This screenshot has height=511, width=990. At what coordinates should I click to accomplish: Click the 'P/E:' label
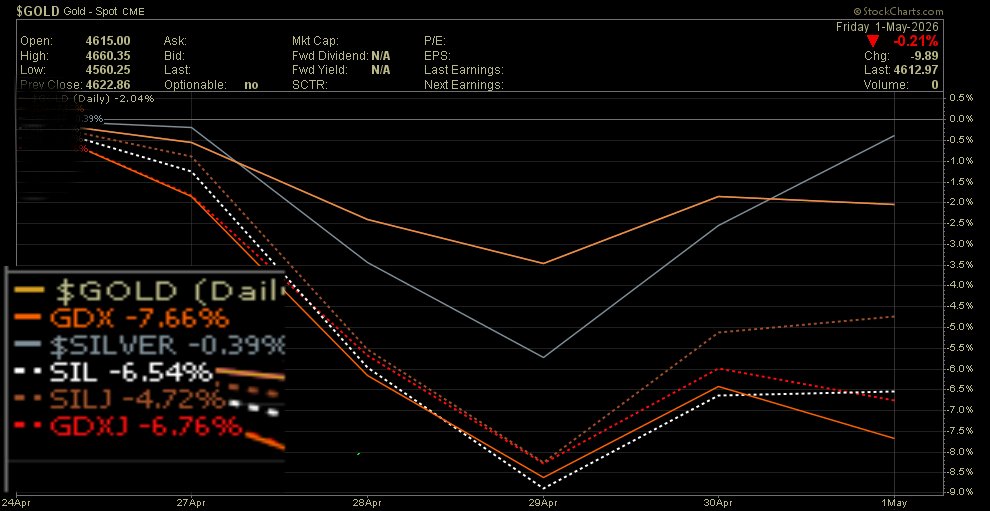(436, 41)
